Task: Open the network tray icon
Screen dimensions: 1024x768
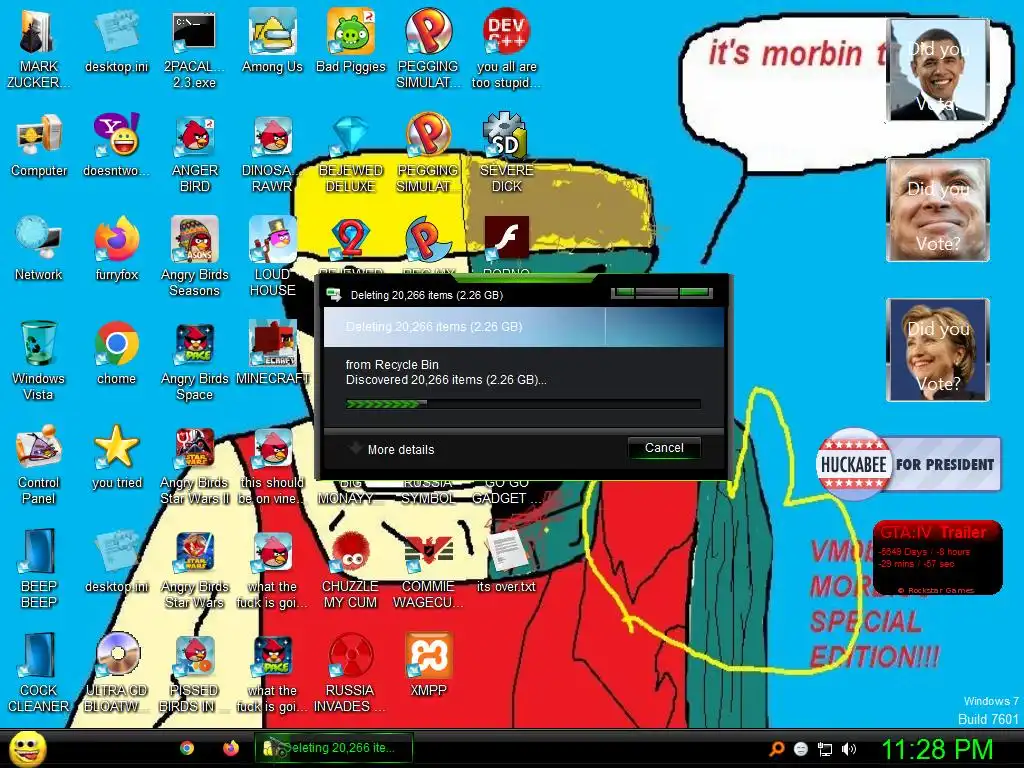Action: click(x=825, y=749)
